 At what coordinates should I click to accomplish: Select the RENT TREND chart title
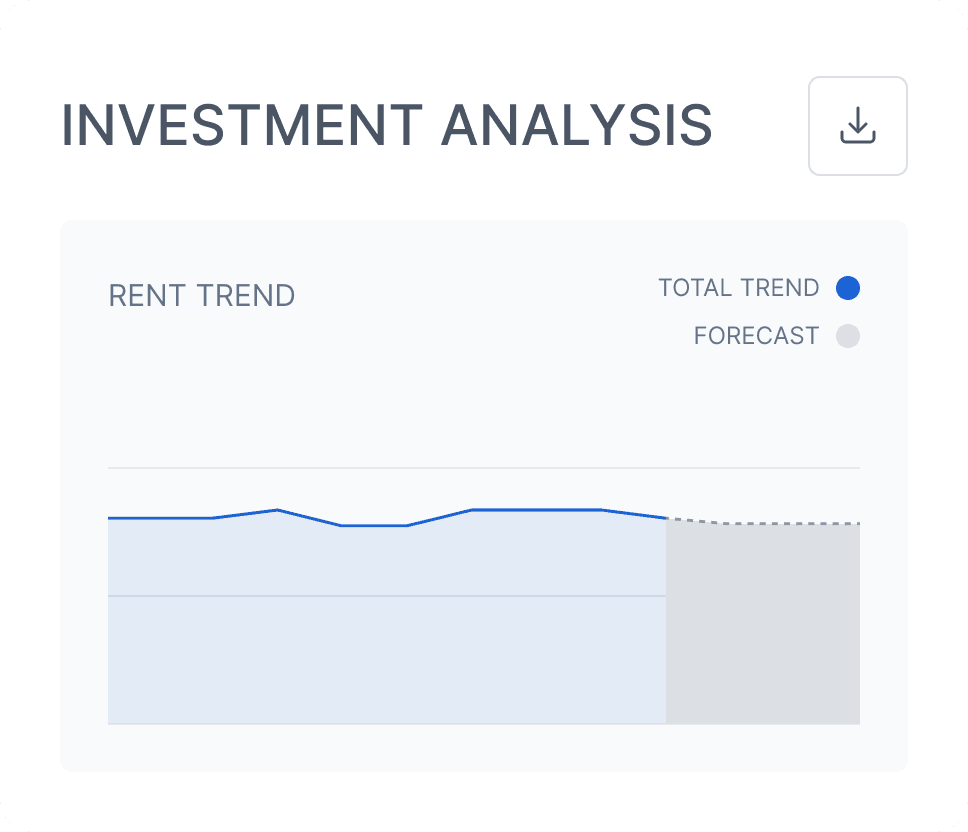point(201,296)
